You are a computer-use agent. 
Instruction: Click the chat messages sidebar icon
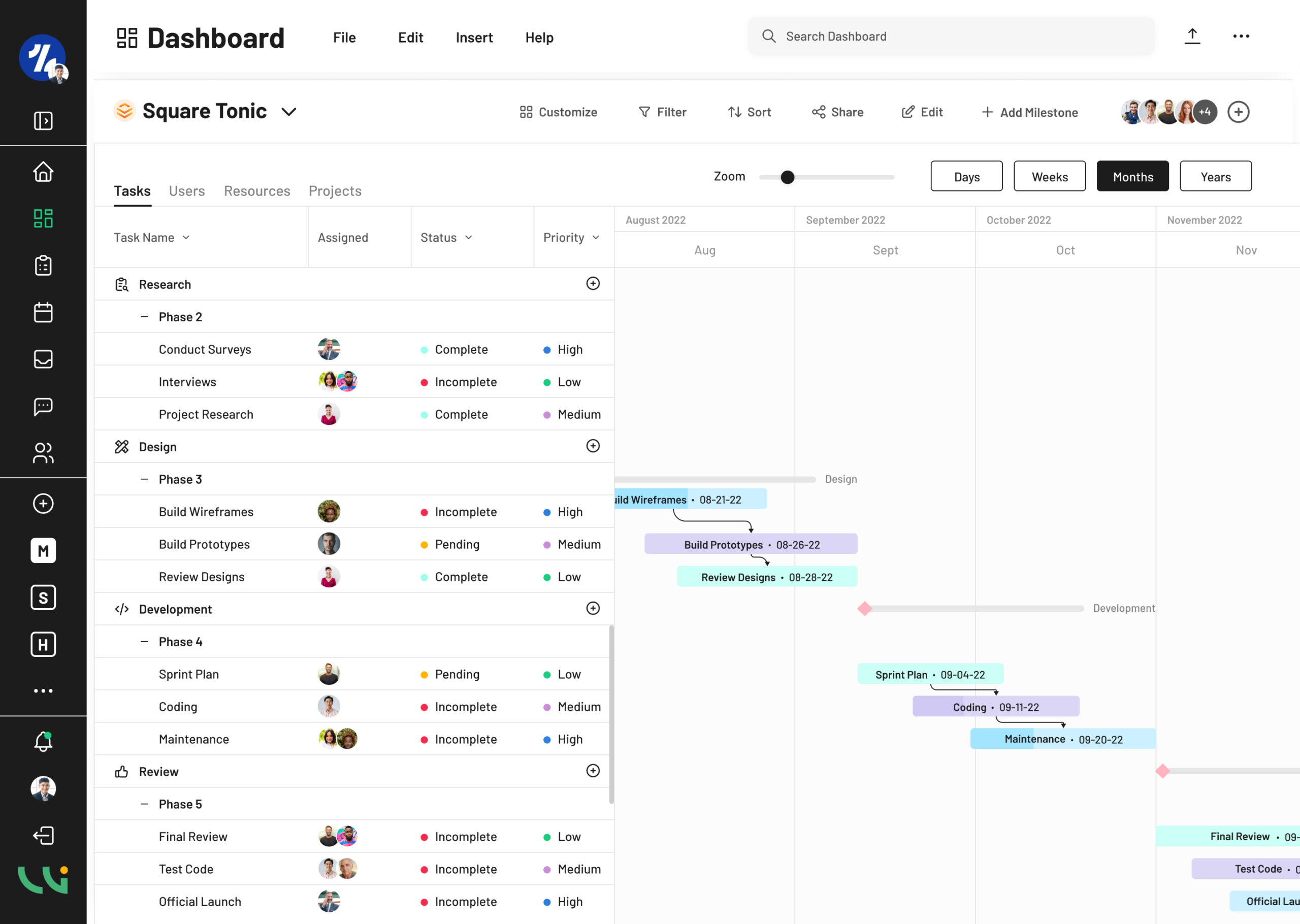(x=43, y=406)
